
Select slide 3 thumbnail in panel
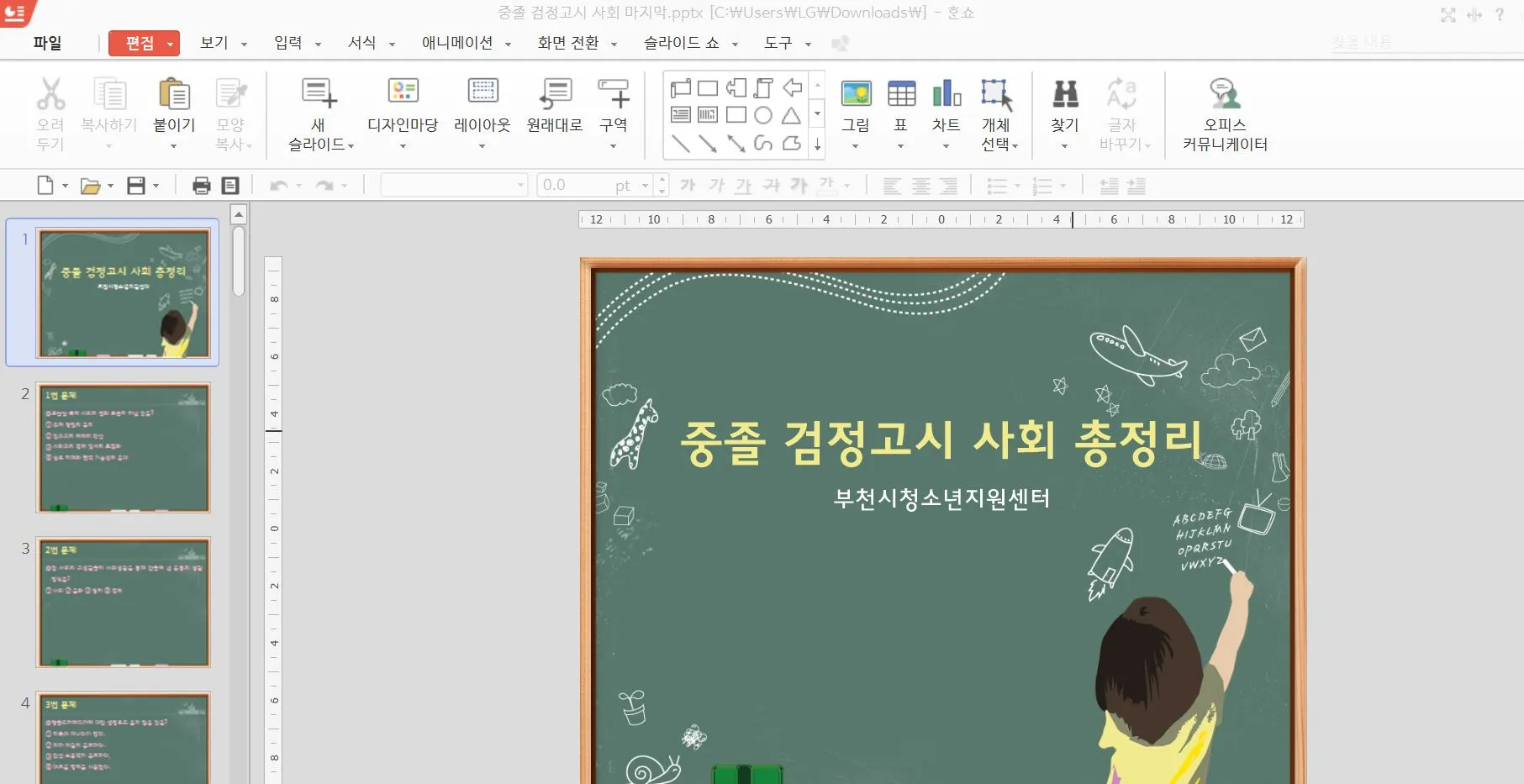click(123, 602)
